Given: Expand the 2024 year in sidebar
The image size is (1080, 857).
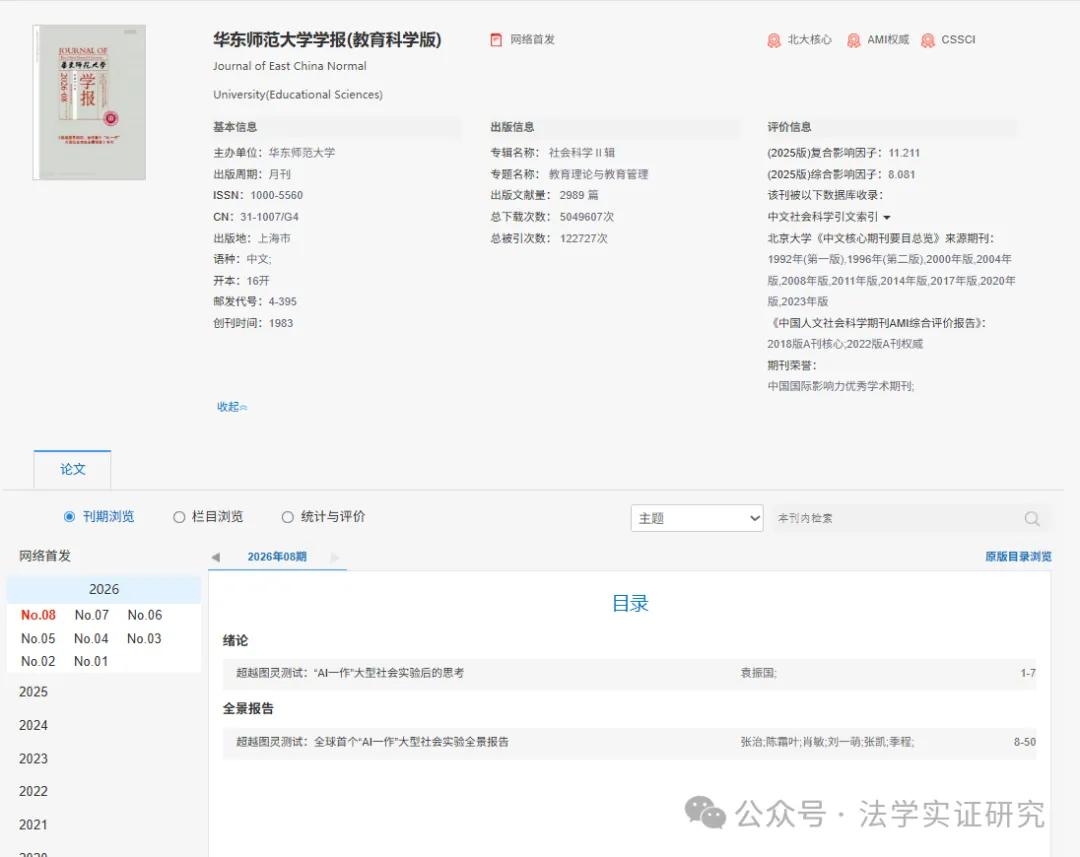Looking at the screenshot, I should click(34, 725).
